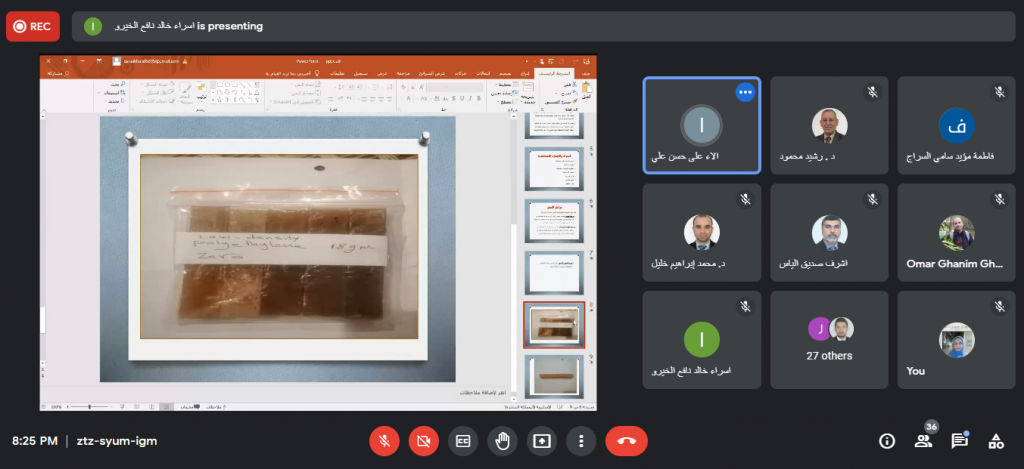Open the Activities panel

tap(995, 440)
